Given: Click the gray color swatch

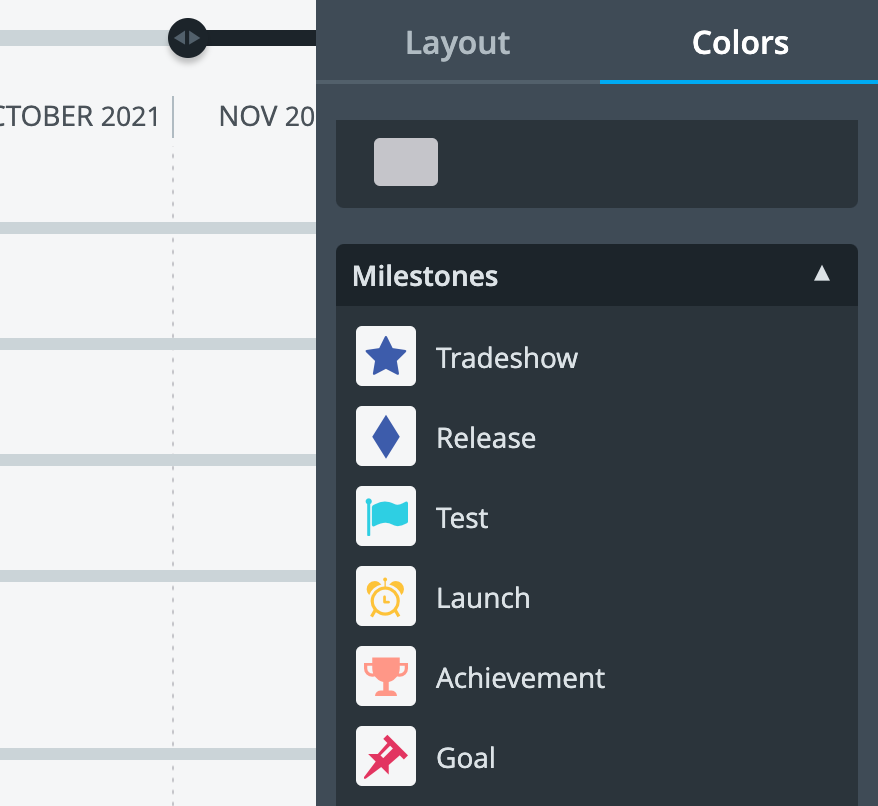Looking at the screenshot, I should [x=406, y=162].
